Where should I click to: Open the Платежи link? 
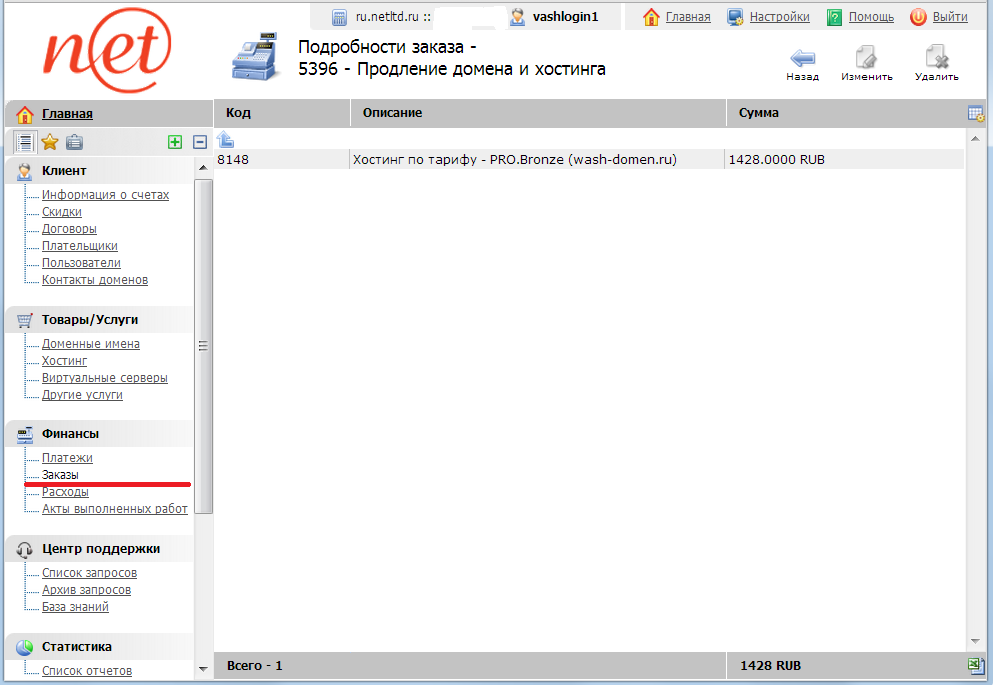[67, 458]
